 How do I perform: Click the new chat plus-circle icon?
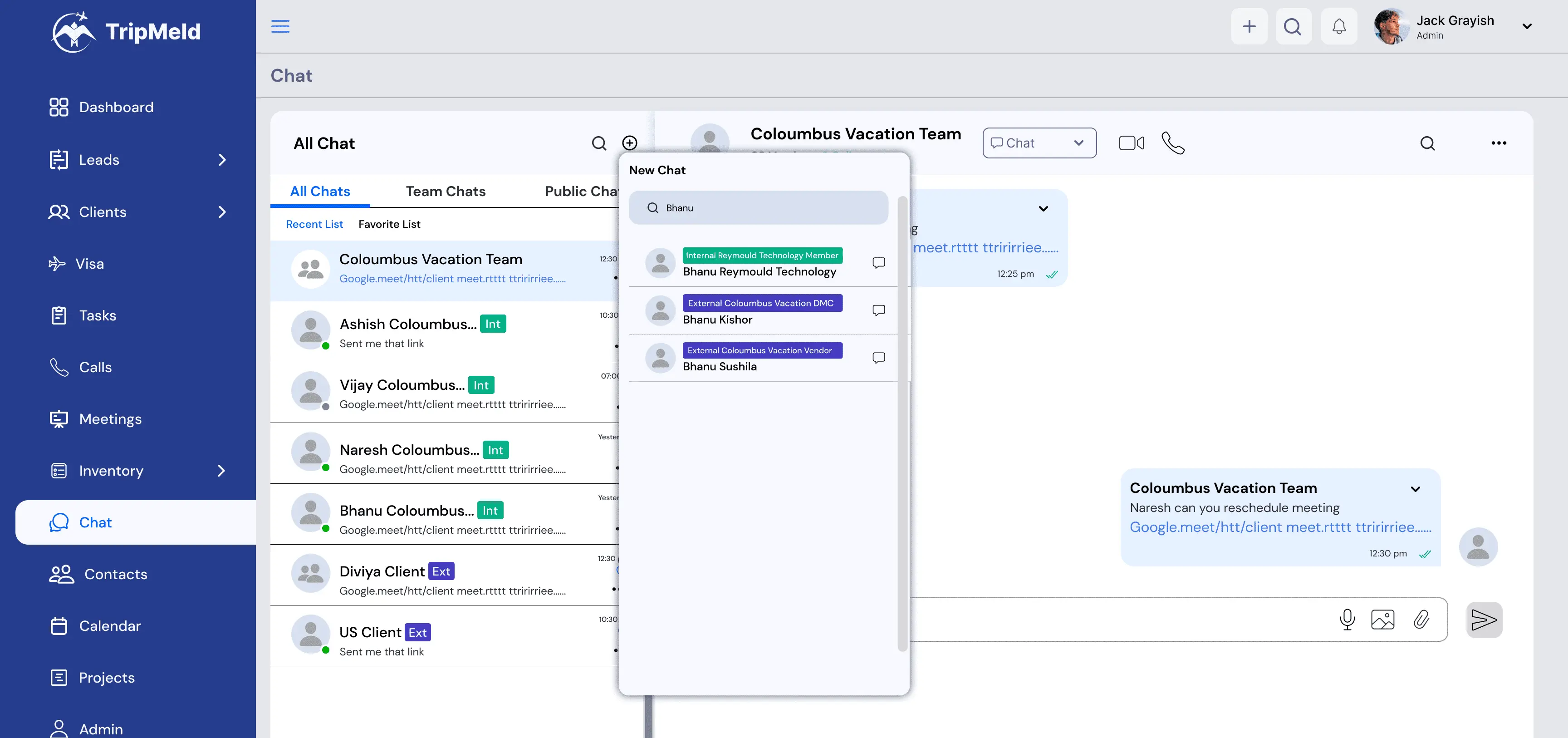click(629, 143)
